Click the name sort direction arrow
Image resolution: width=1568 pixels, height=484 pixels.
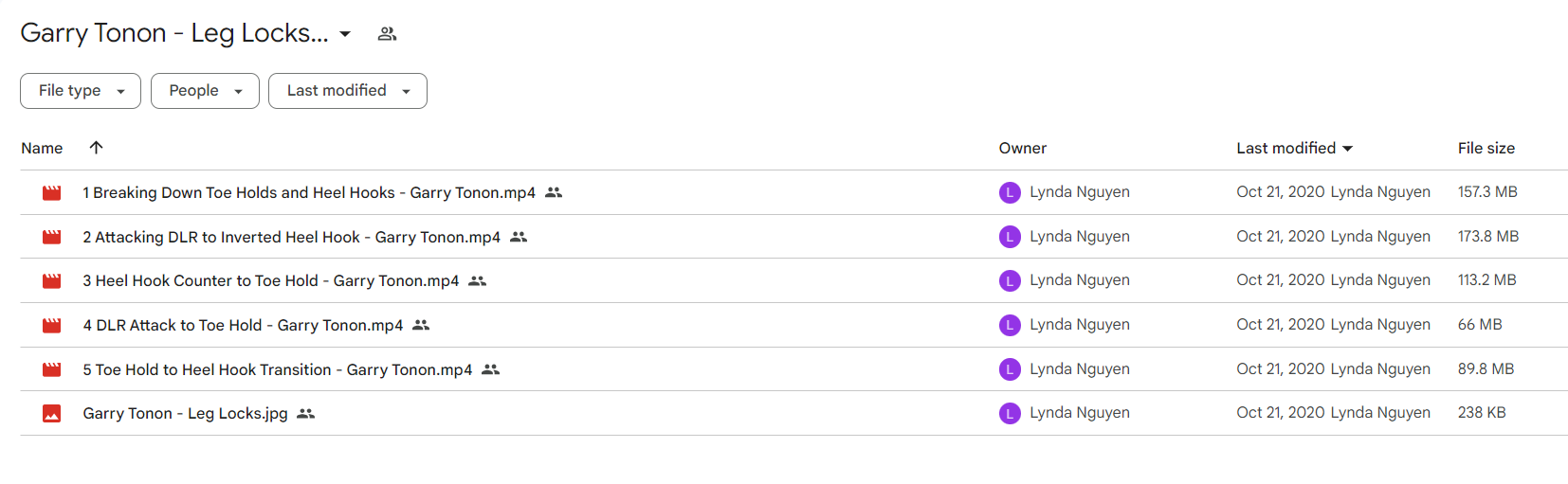96,148
